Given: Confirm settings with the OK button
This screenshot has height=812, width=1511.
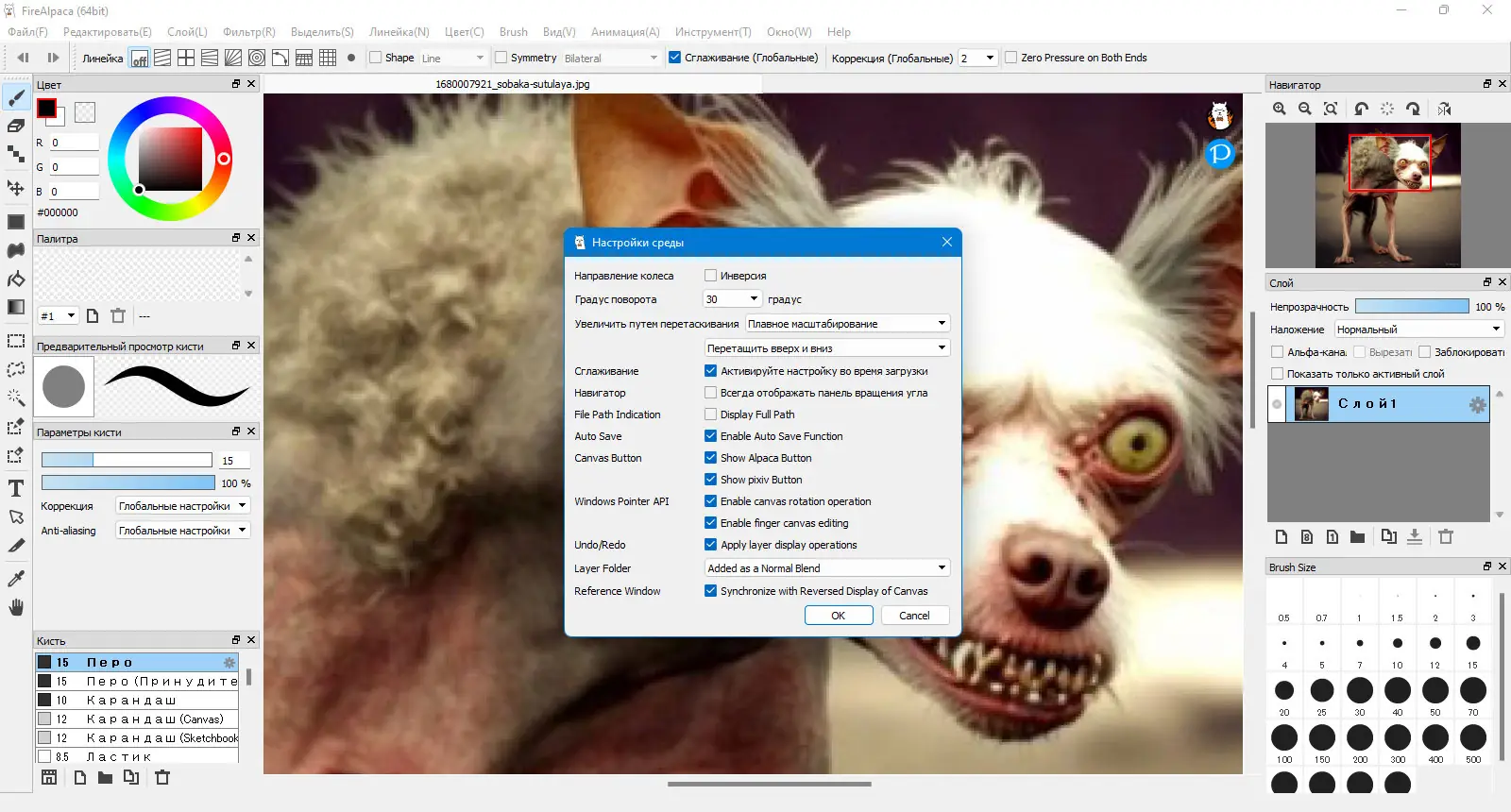Looking at the screenshot, I should click(839, 616).
